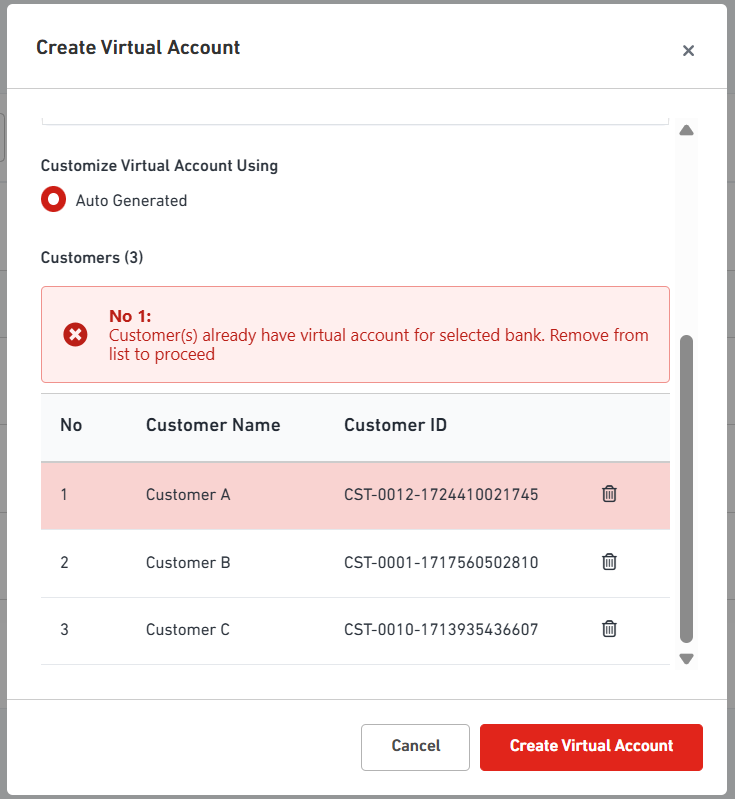Select the Customer B name cell
The width and height of the screenshot is (735, 799).
(188, 562)
